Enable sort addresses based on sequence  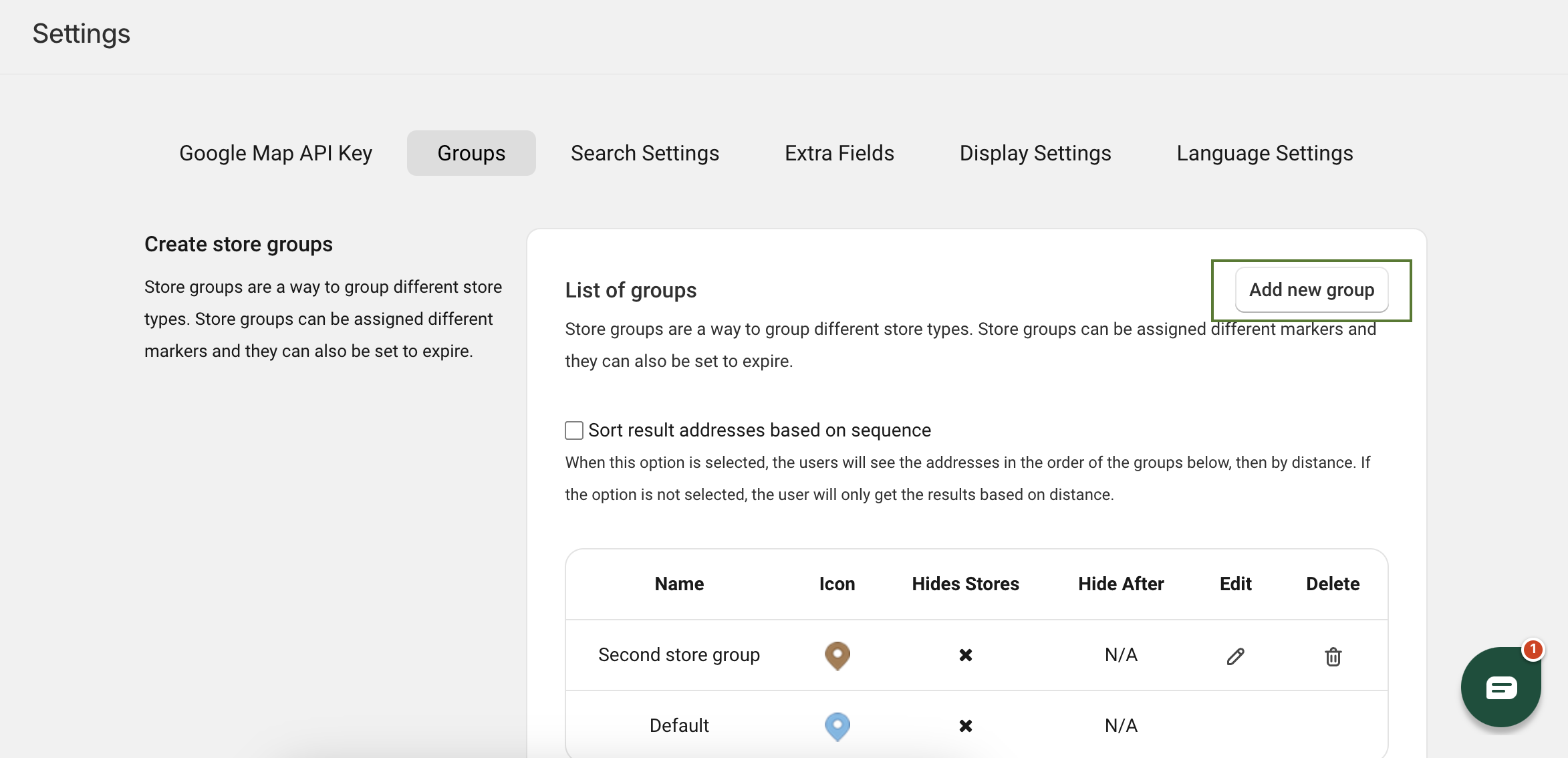click(574, 430)
